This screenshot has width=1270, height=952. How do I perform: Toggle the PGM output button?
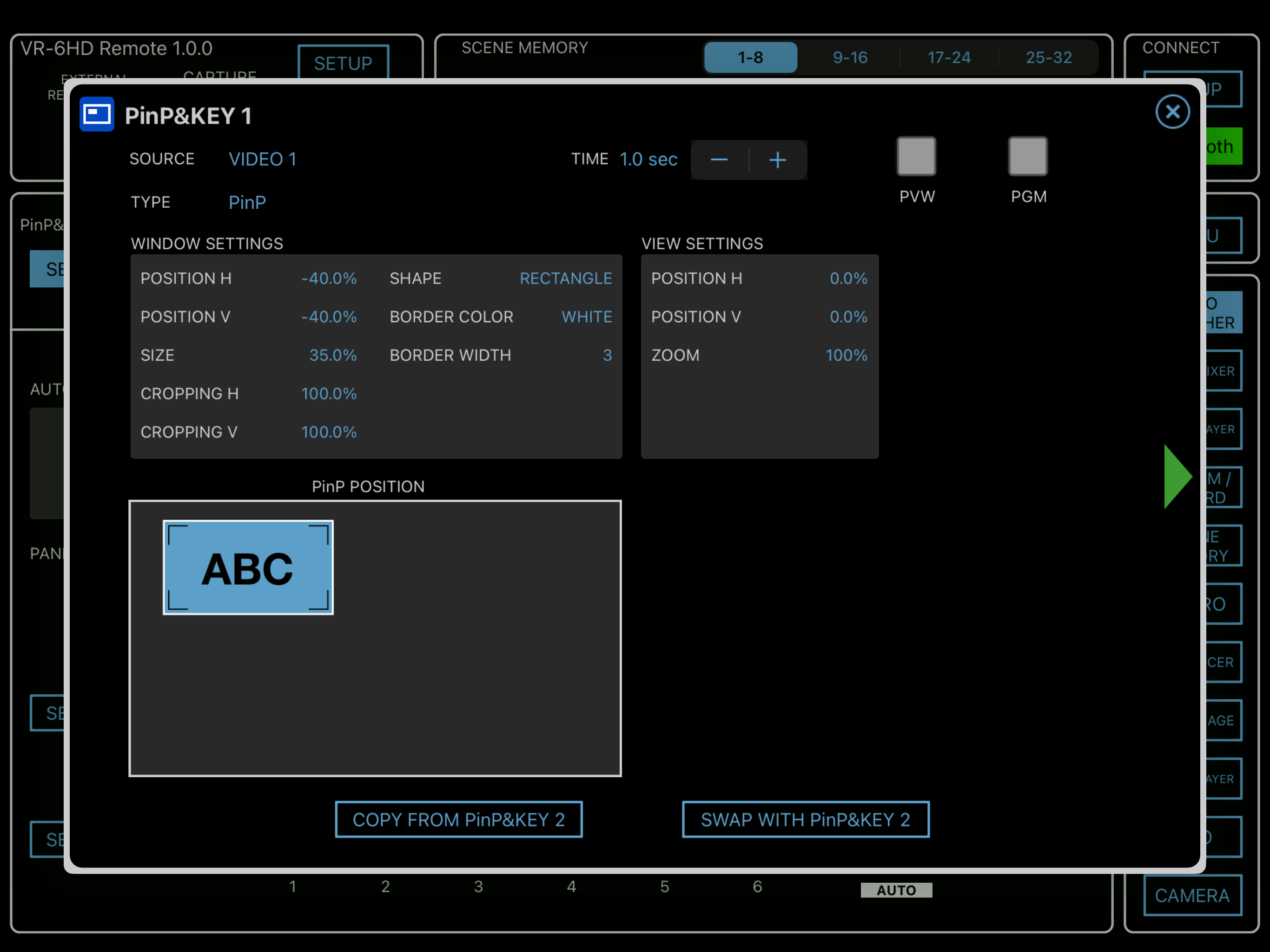coord(1028,156)
